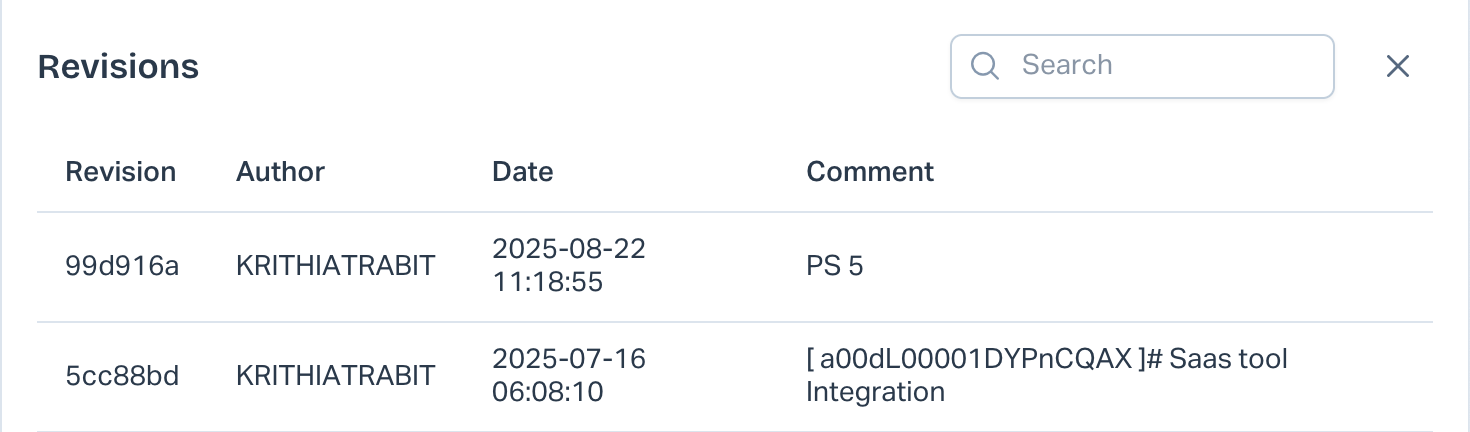Select the PS 5 comment
The height and width of the screenshot is (432, 1470).
[x=834, y=266]
